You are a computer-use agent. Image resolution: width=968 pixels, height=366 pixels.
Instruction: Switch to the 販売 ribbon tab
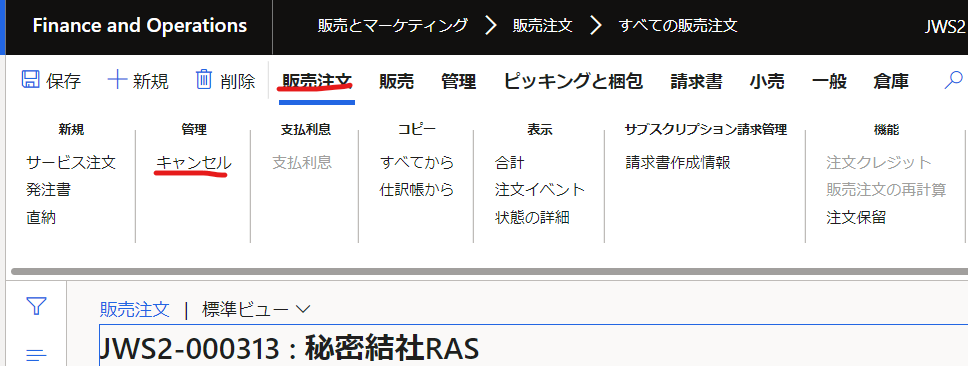click(x=396, y=81)
